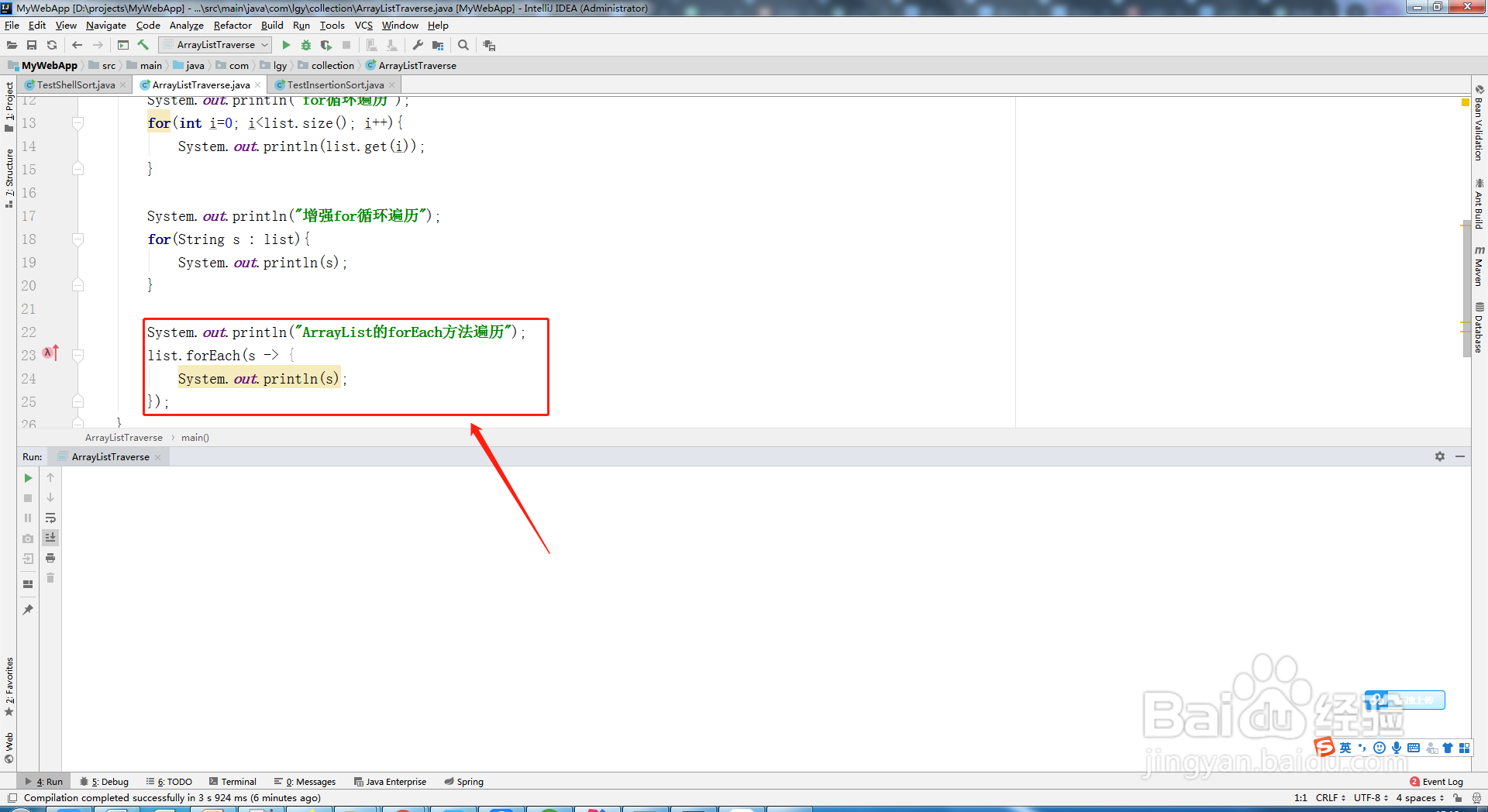1488x812 pixels.
Task: Navigate forward with the right arrow
Action: point(98,46)
